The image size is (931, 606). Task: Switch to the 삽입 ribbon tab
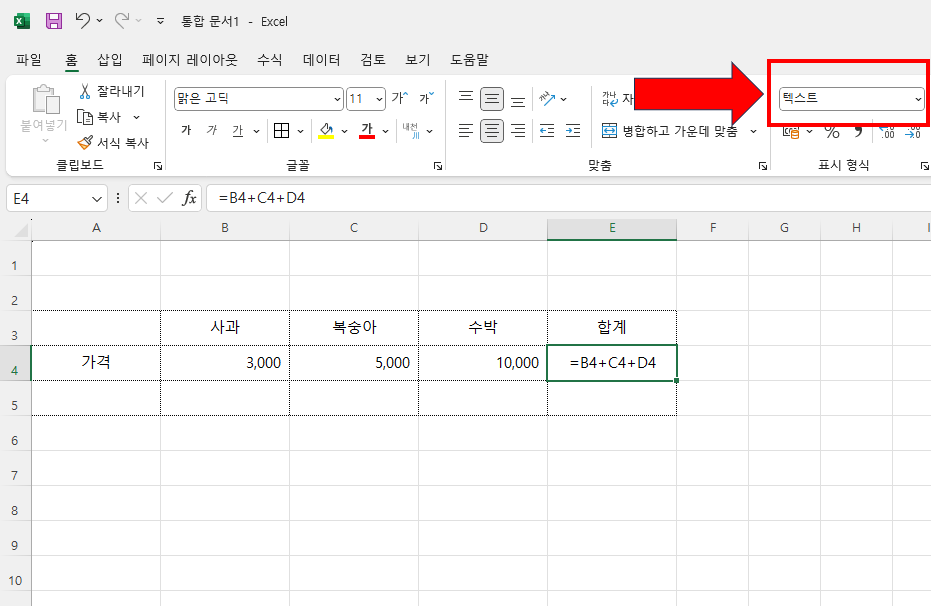coord(110,60)
